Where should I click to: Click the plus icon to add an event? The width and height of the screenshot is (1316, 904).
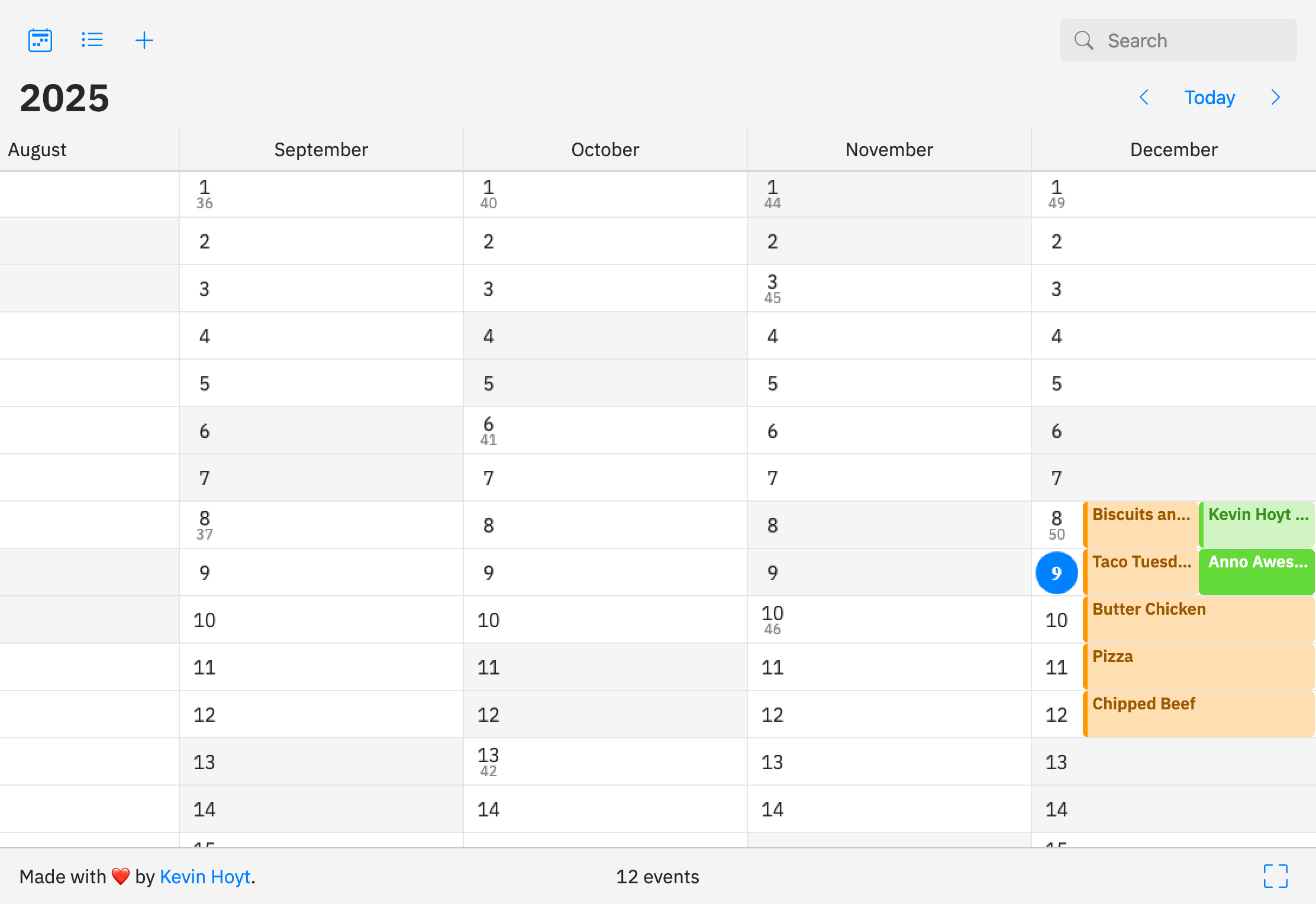pyautogui.click(x=144, y=40)
